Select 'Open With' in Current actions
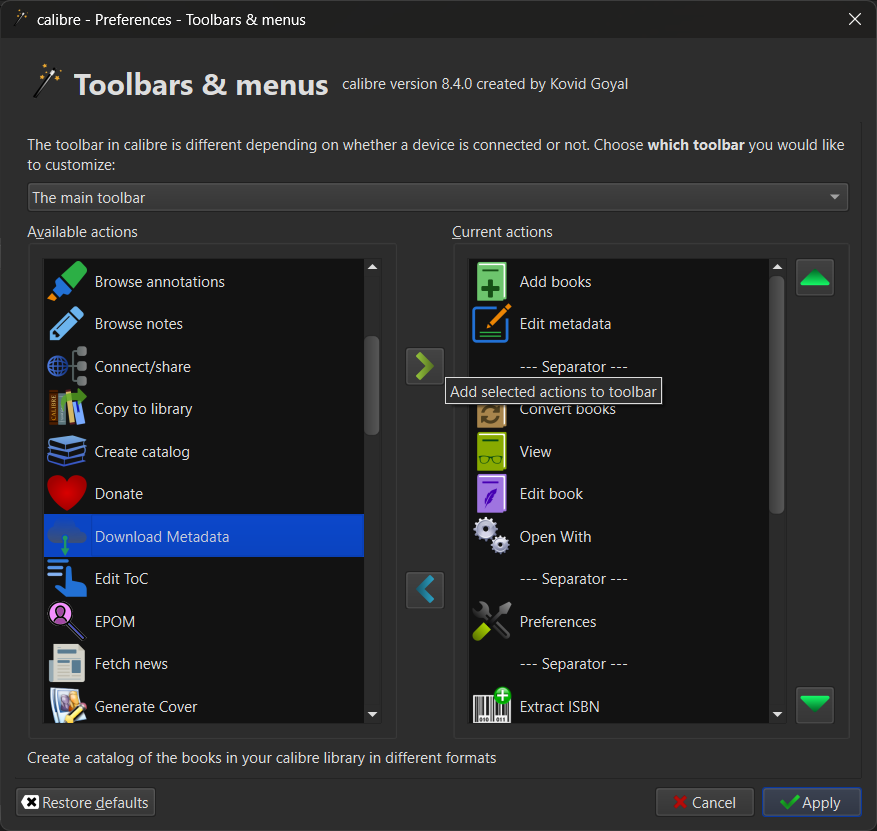This screenshot has width=877, height=831. tap(619, 536)
